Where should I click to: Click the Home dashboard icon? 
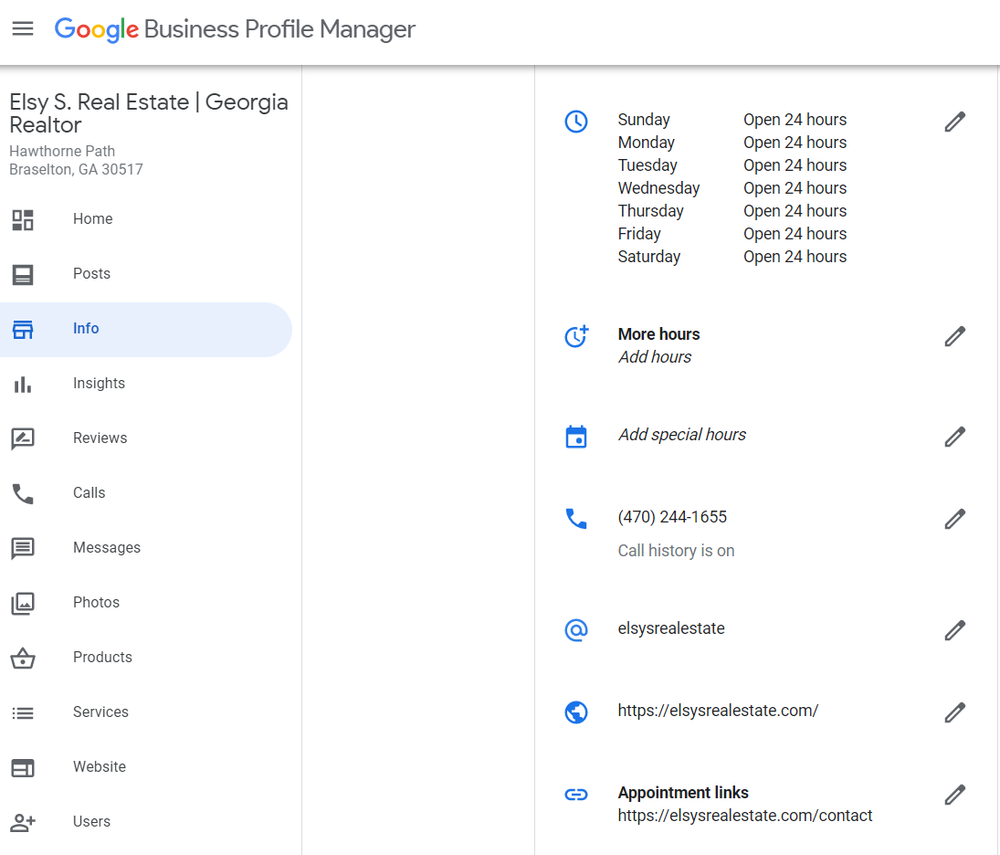(x=23, y=220)
